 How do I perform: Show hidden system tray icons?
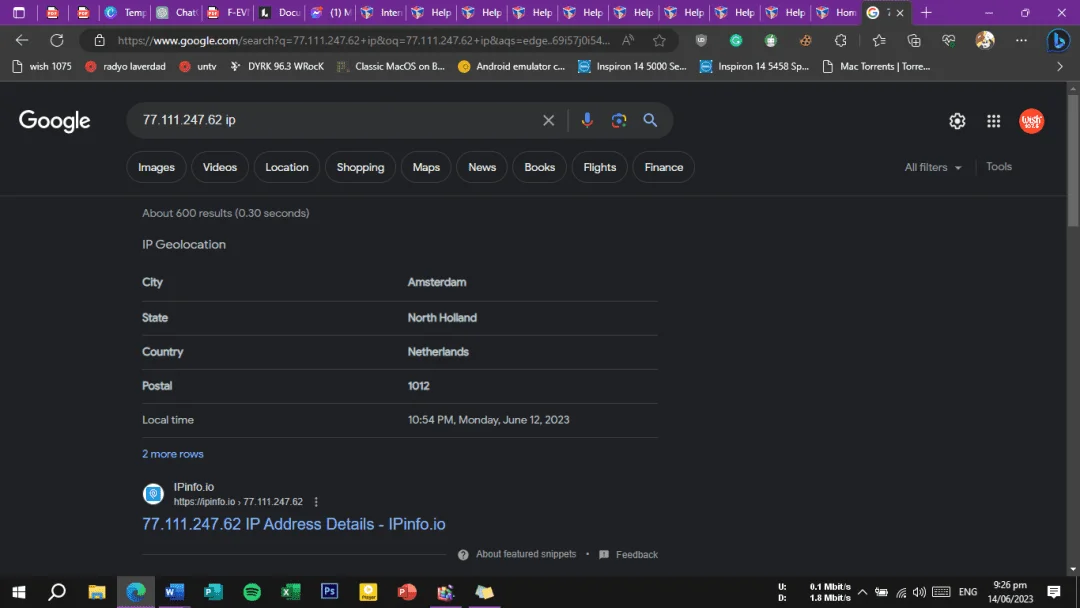pos(862,592)
